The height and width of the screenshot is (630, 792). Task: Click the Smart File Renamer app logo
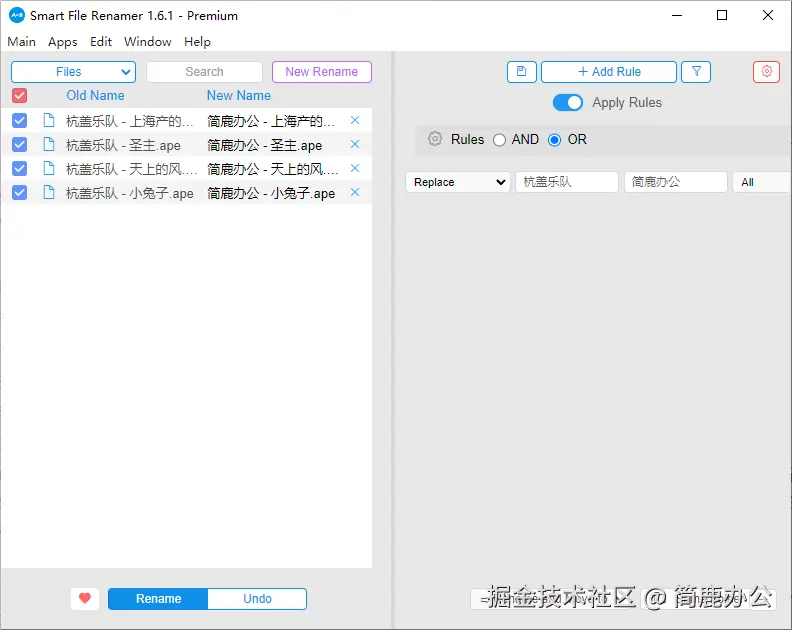tap(17, 15)
